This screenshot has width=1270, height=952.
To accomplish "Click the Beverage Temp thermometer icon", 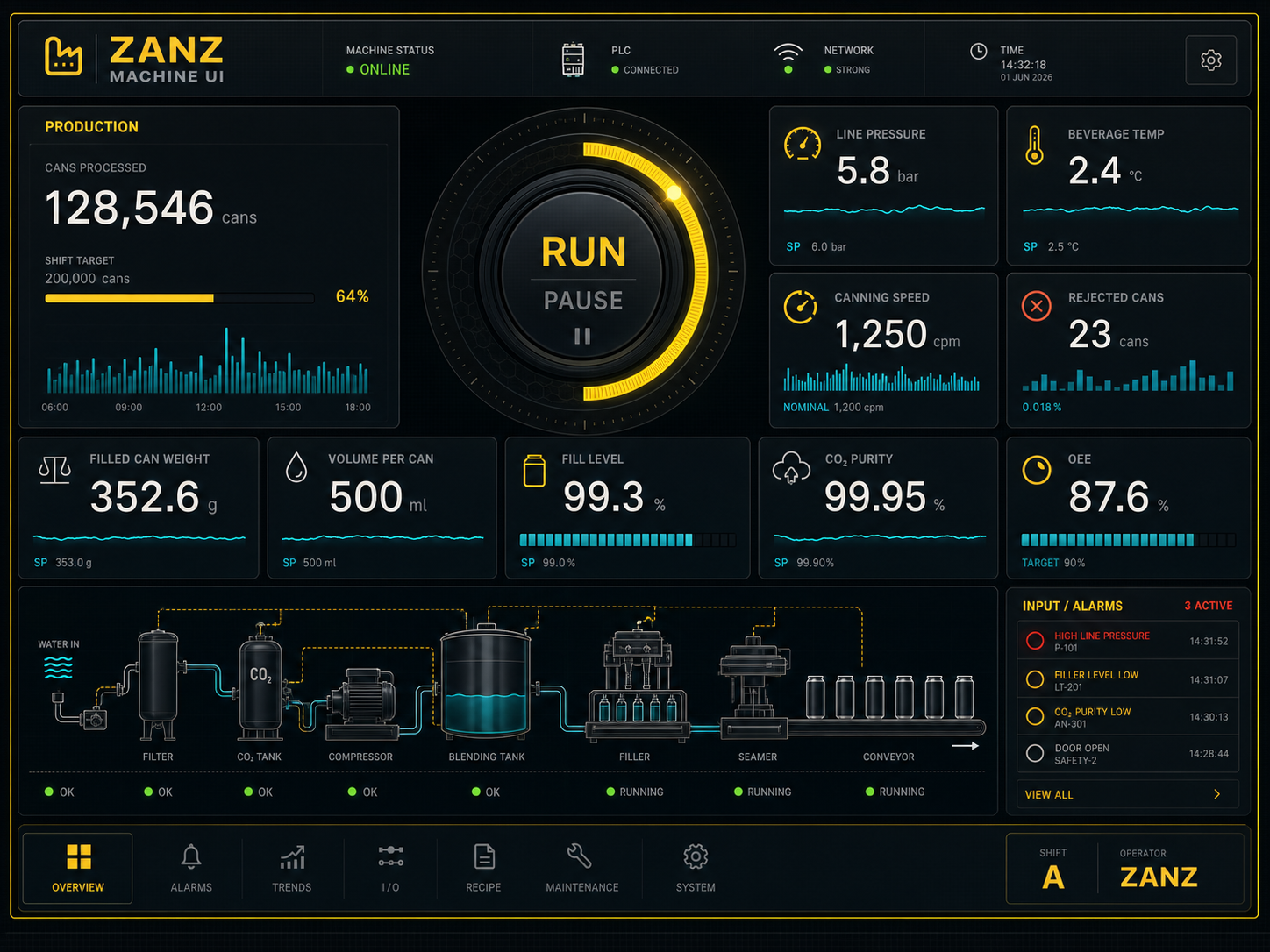I will (1035, 145).
